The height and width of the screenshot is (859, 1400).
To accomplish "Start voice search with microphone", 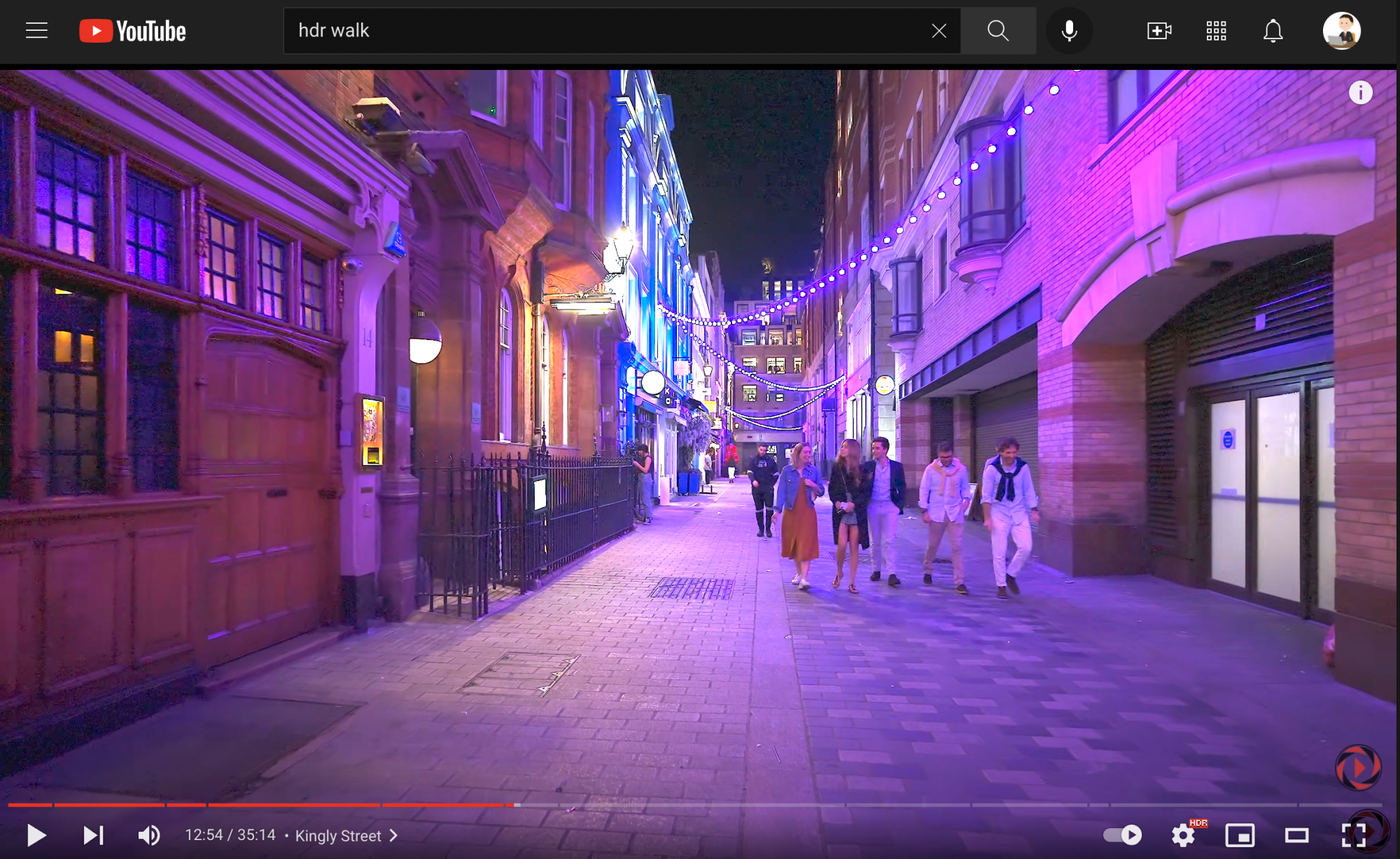I will click(x=1069, y=31).
